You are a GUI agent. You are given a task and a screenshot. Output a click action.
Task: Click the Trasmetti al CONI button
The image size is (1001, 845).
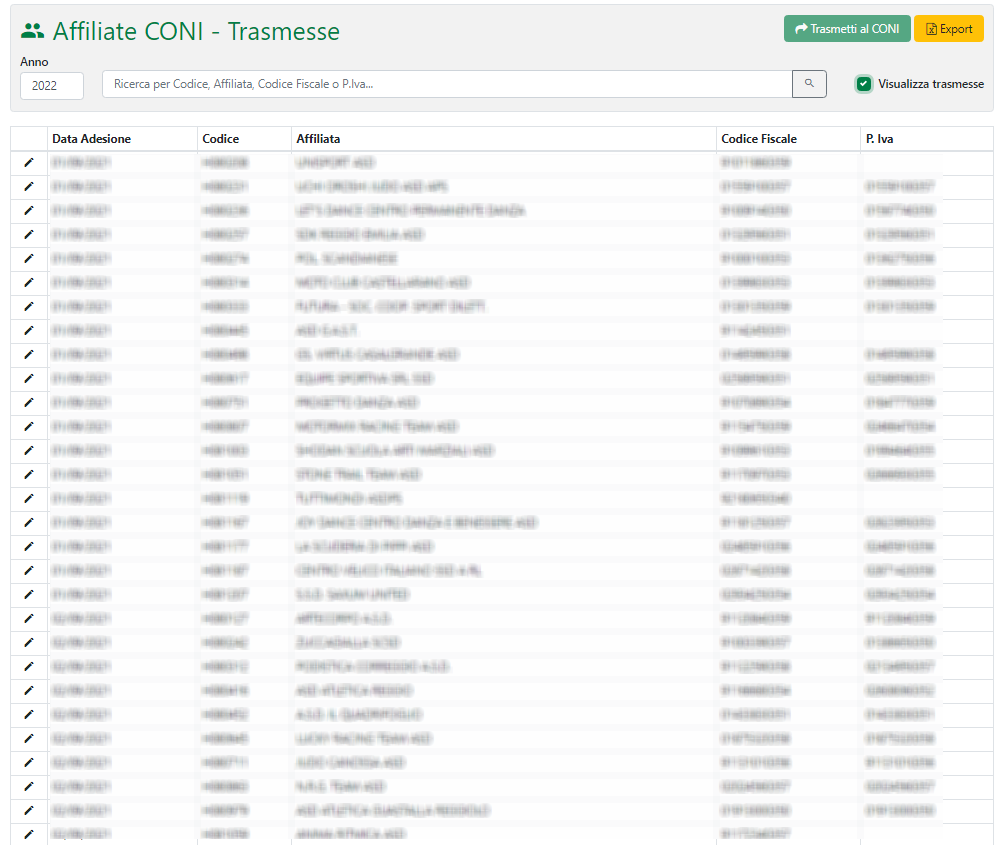(x=846, y=29)
